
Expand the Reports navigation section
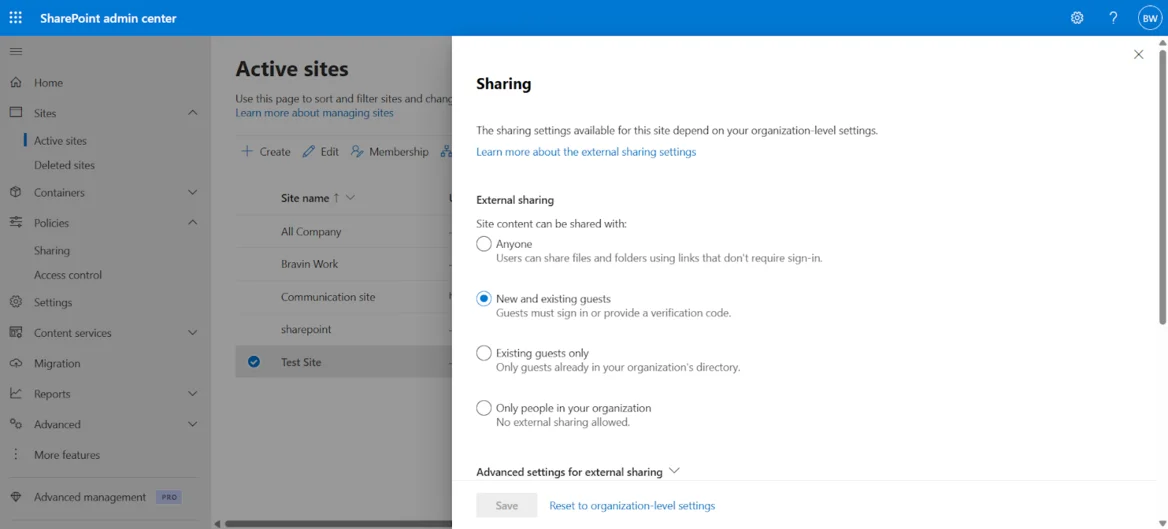(x=193, y=394)
